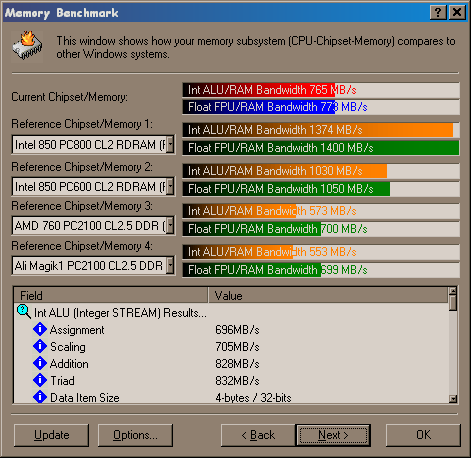Click the Reference Chipset/Memory 3 label
Screen dimensions: 471x458
(82, 206)
